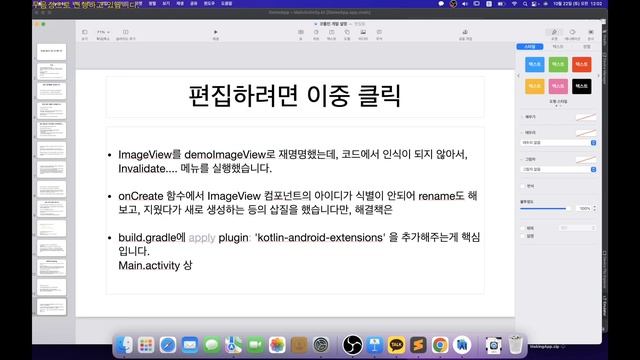Select the last highlighted slide thumbnail in navigator

coord(51,307)
